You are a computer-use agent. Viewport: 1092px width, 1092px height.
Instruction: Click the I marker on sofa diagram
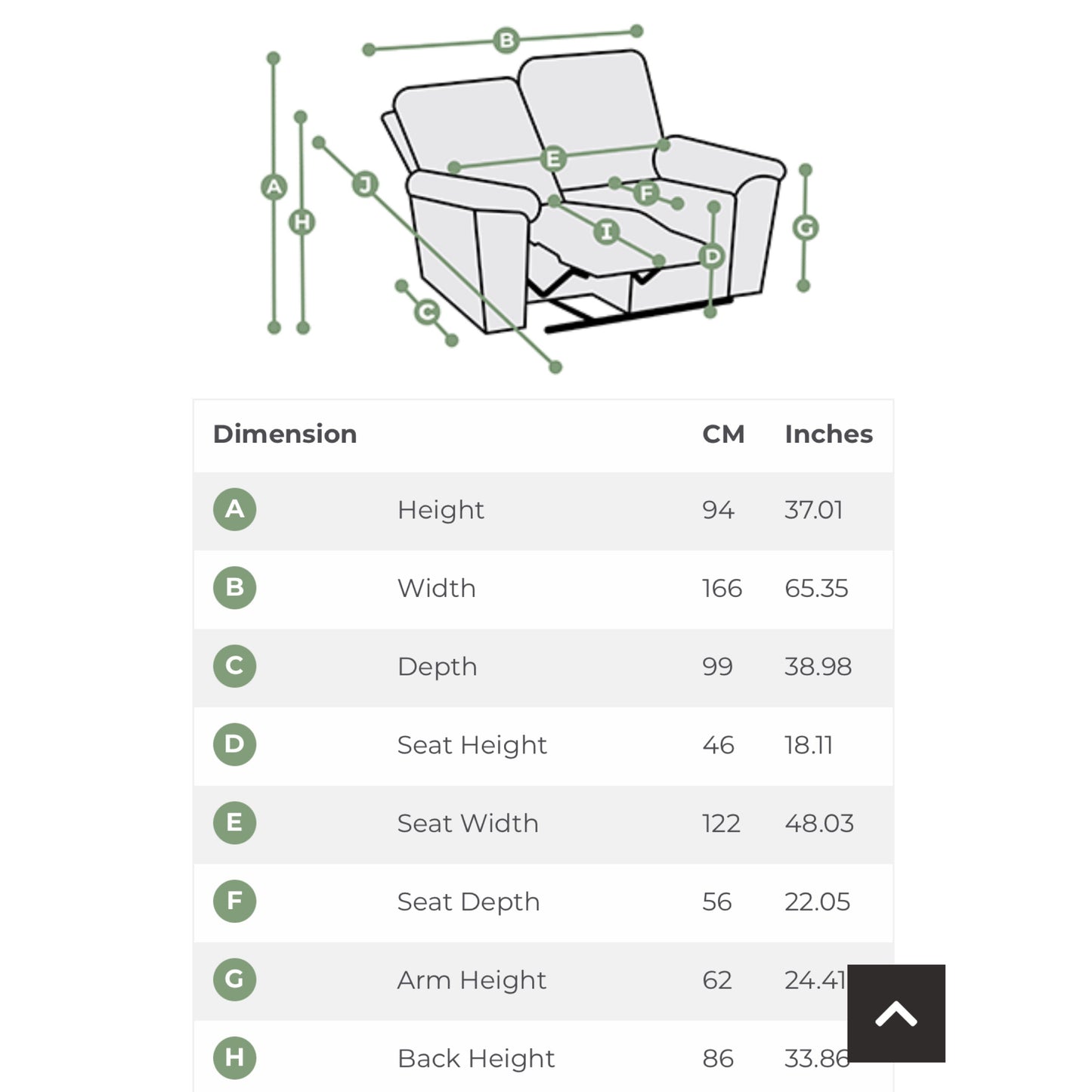tap(606, 231)
